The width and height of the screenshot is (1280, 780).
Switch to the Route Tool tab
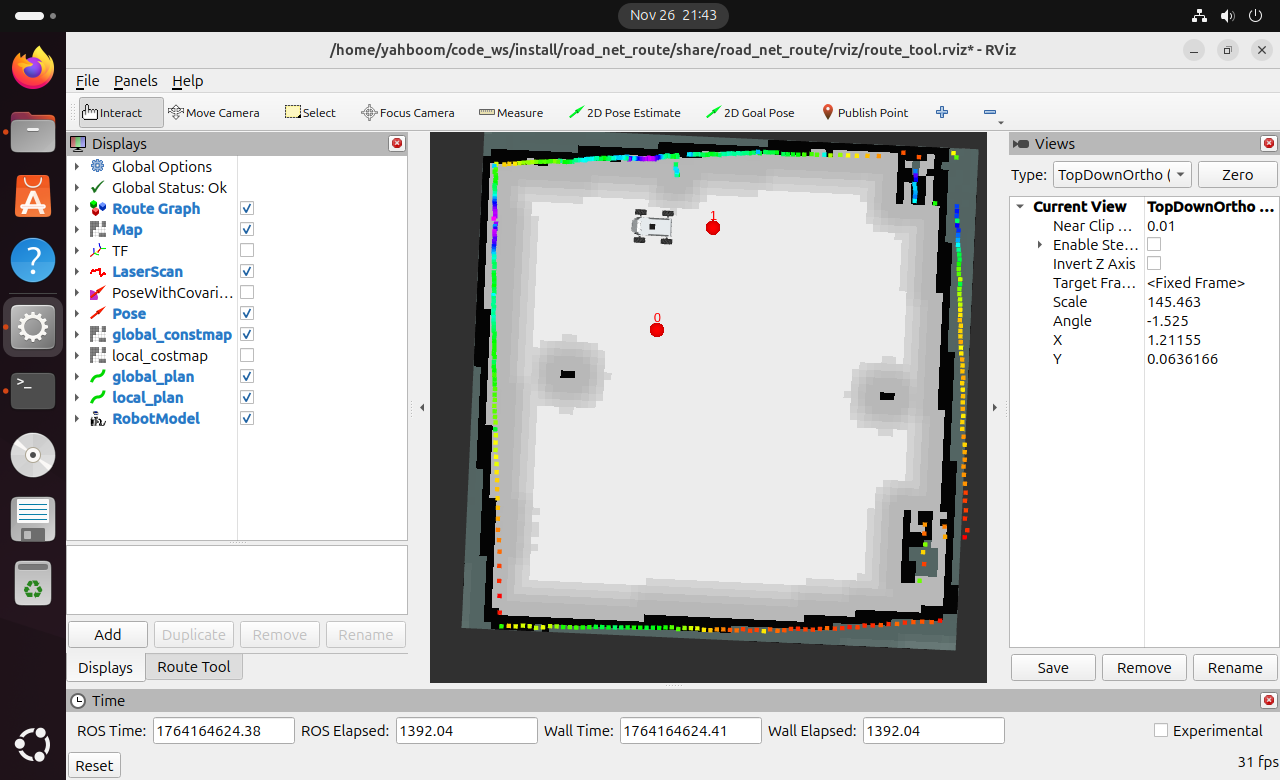pyautogui.click(x=193, y=667)
